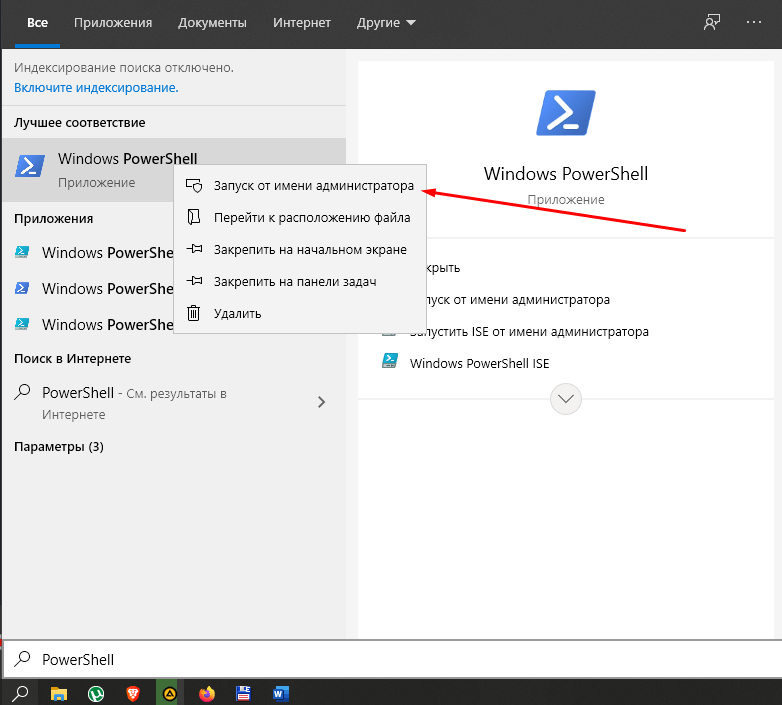Click the trash can icon beside Удалить

pos(194,313)
